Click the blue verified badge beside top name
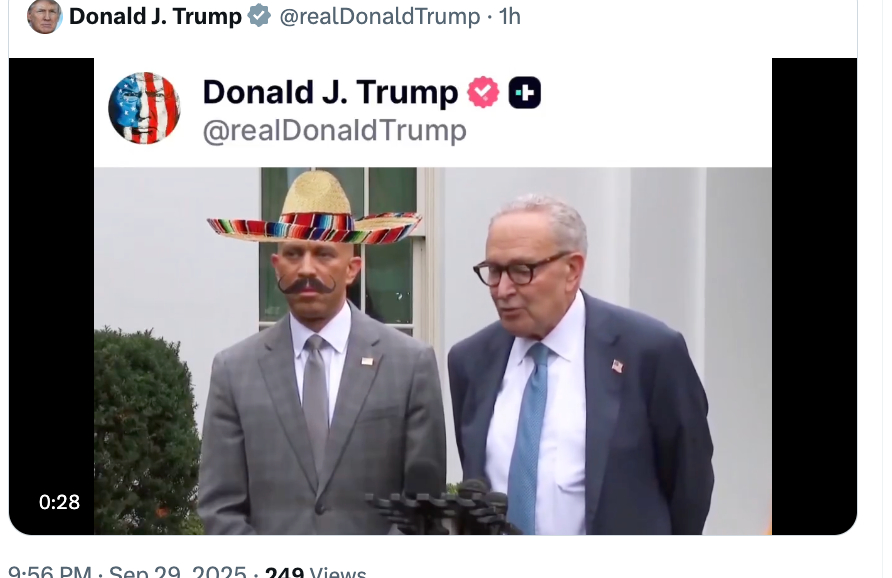Viewport: 892px width, 578px height. [x=259, y=16]
